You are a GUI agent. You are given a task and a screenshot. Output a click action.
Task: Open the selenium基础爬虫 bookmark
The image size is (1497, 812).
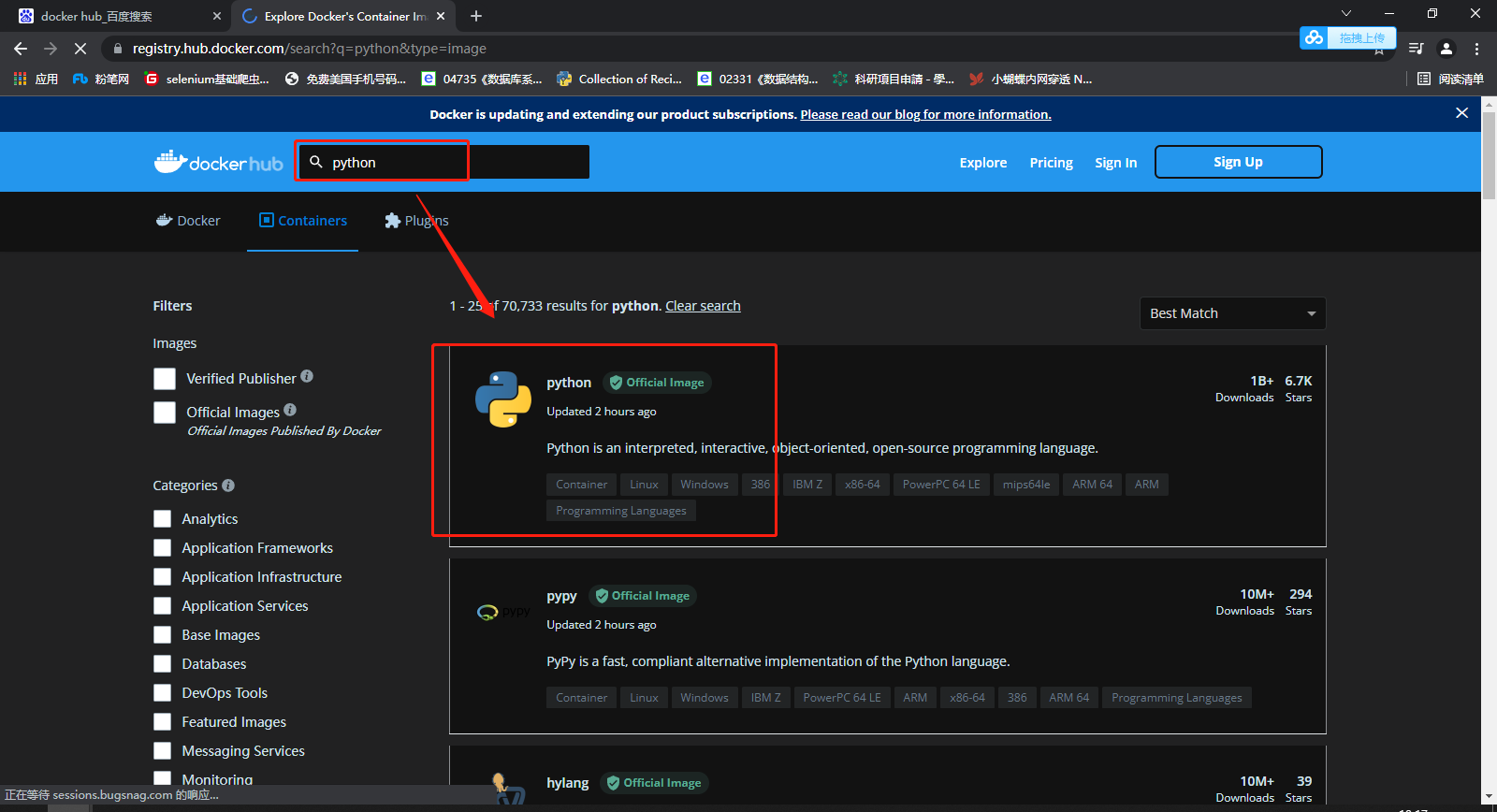pyautogui.click(x=207, y=79)
